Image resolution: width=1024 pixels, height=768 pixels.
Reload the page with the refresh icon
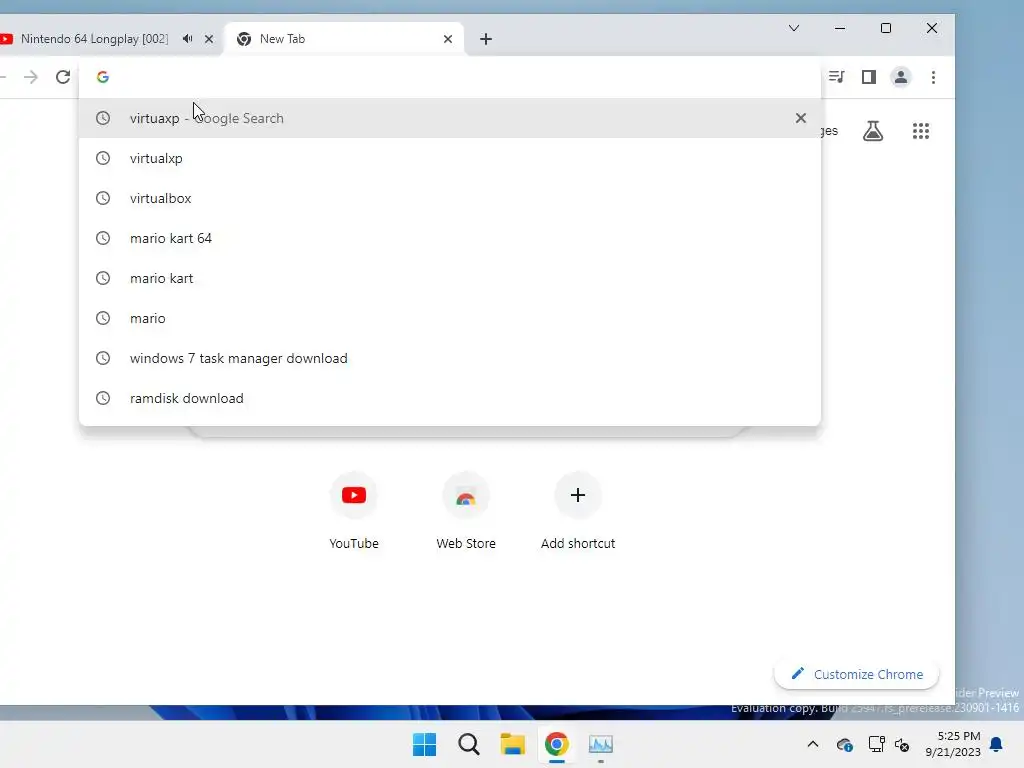pyautogui.click(x=63, y=77)
